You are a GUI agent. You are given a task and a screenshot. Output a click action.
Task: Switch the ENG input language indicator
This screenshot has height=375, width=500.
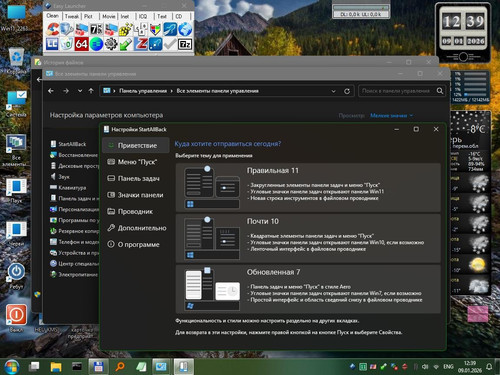(x=448, y=367)
